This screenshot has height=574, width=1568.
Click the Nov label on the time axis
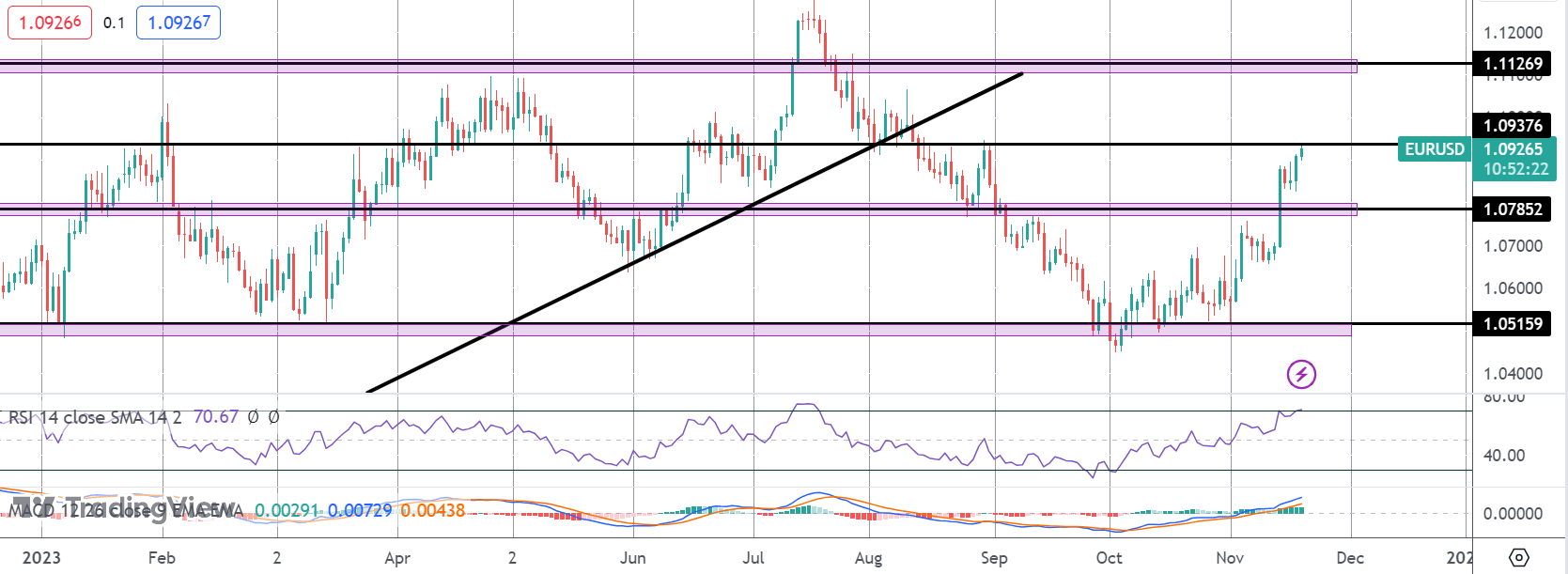click(x=1230, y=558)
